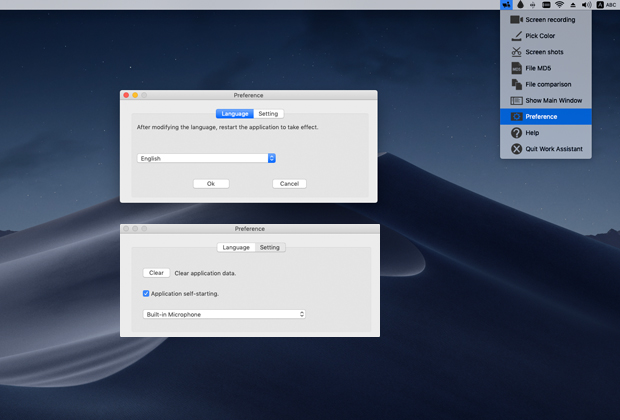Open the Built-in Microphone dropdown
Image resolution: width=620 pixels, height=420 pixels.
pyautogui.click(x=224, y=314)
